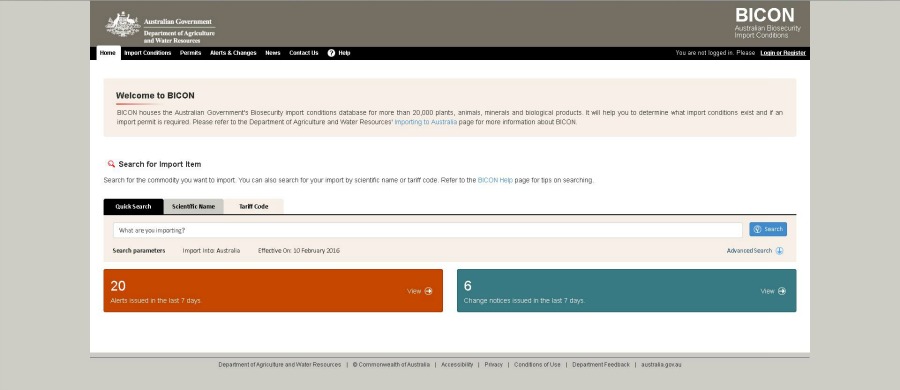This screenshot has height=390, width=900.
Task: Switch to the Scientific Name tab
Action: pyautogui.click(x=193, y=206)
